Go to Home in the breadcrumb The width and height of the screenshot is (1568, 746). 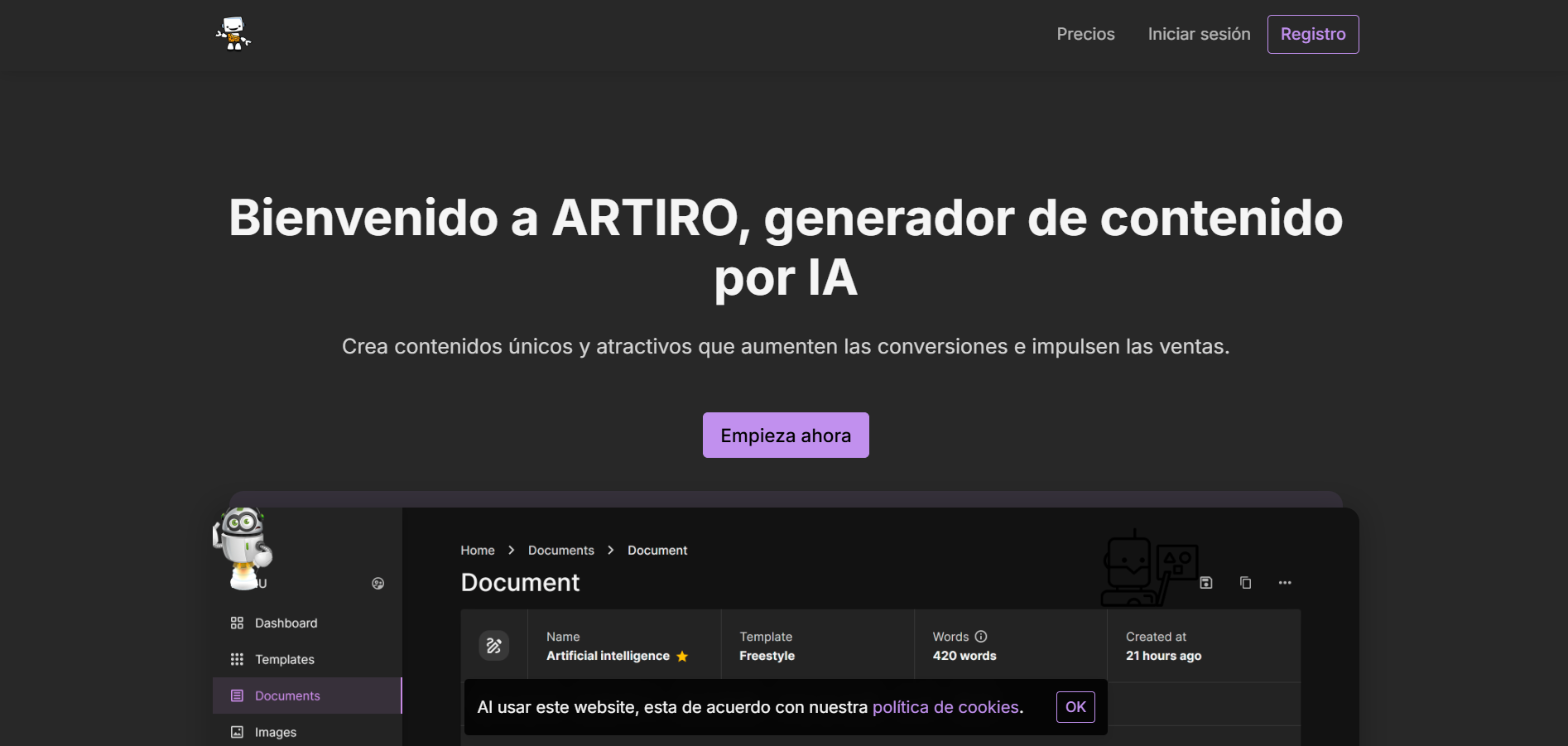coord(478,551)
